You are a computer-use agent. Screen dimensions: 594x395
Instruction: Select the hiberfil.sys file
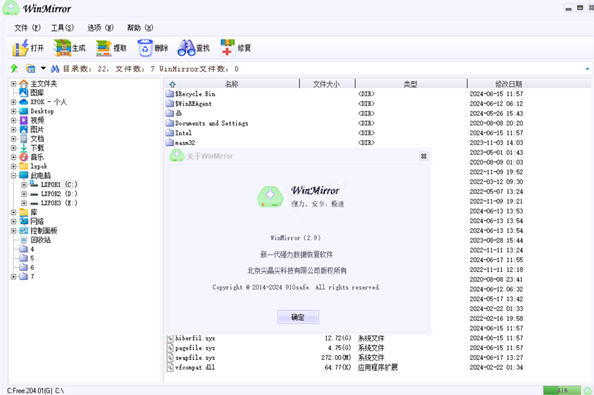195,338
